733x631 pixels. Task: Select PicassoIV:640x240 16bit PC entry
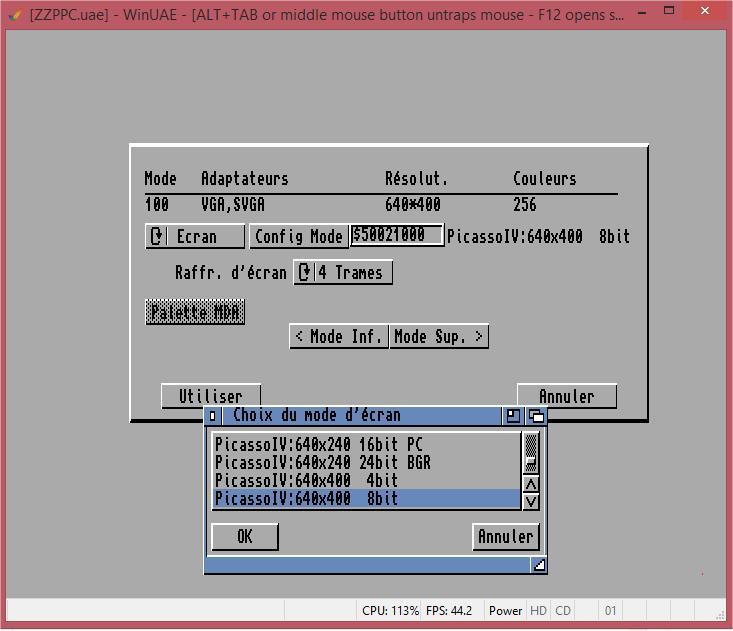pyautogui.click(x=366, y=444)
